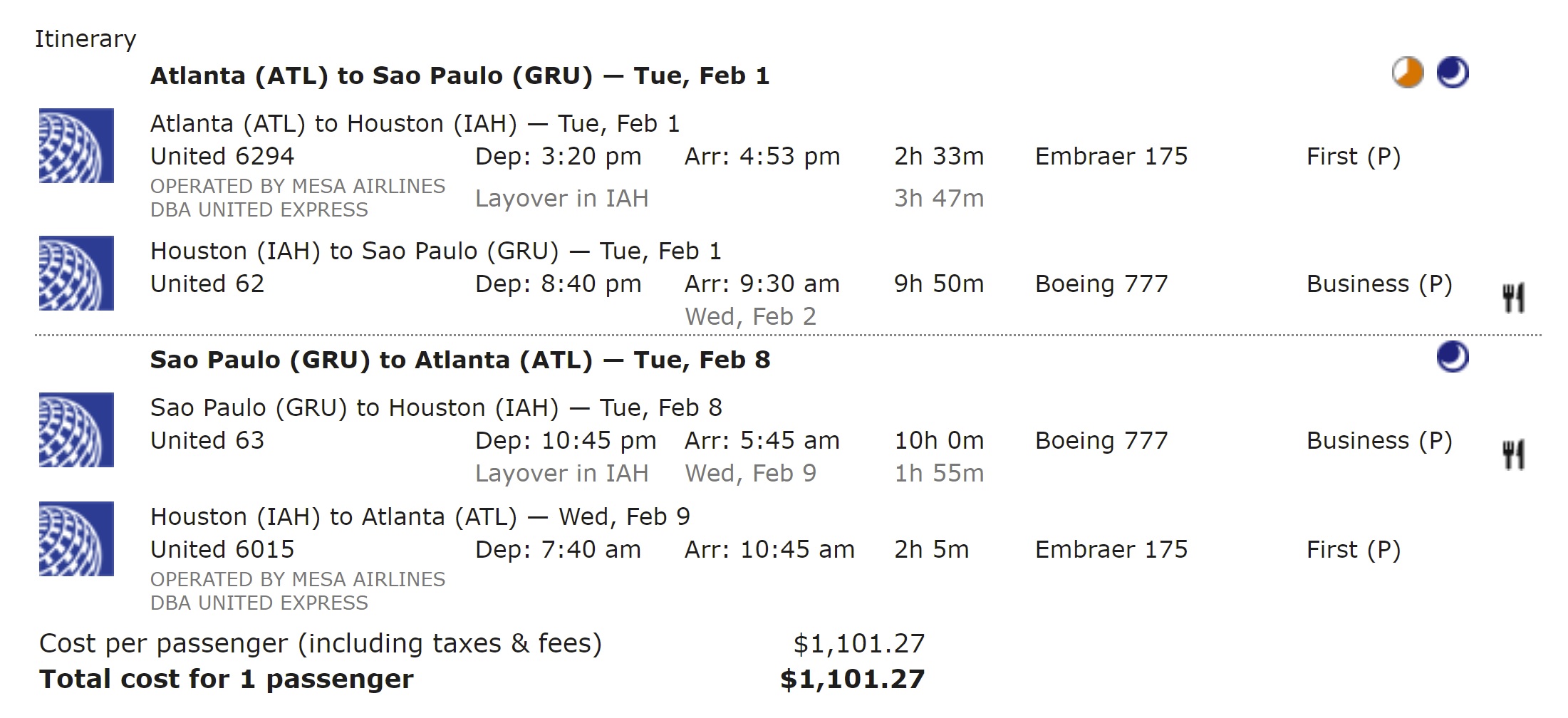Select the Atlanta to Sao Paulo trip heading
1568x718 pixels.
click(x=460, y=76)
